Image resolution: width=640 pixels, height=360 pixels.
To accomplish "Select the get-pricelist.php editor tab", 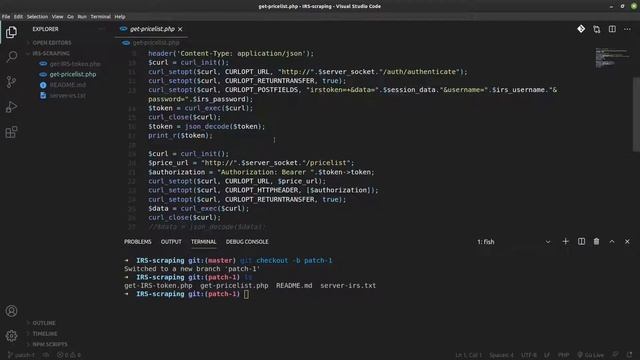I will [x=151, y=29].
